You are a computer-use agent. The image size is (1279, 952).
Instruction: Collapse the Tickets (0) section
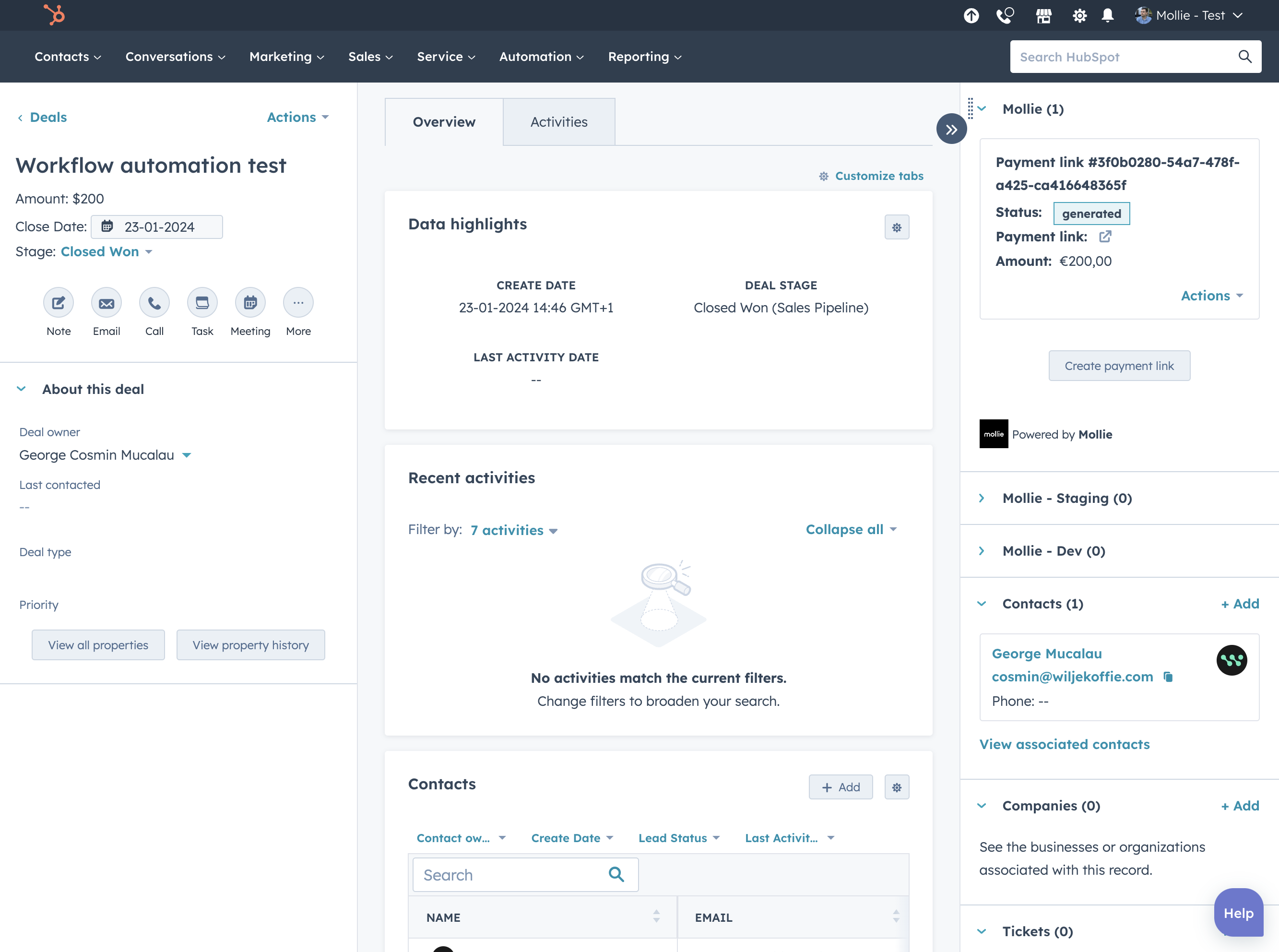[x=982, y=931]
